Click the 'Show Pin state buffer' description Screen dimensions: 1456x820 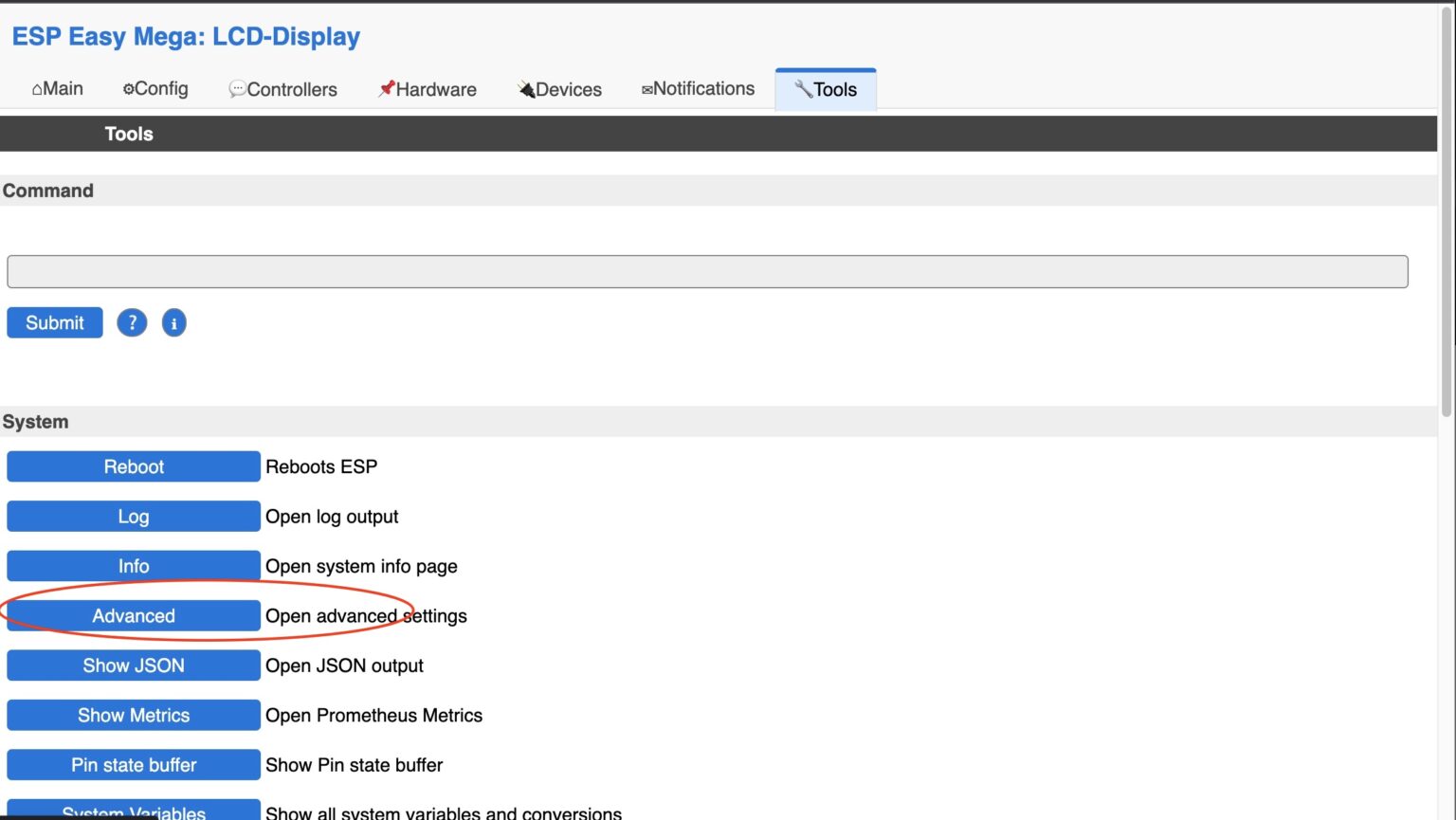354,765
